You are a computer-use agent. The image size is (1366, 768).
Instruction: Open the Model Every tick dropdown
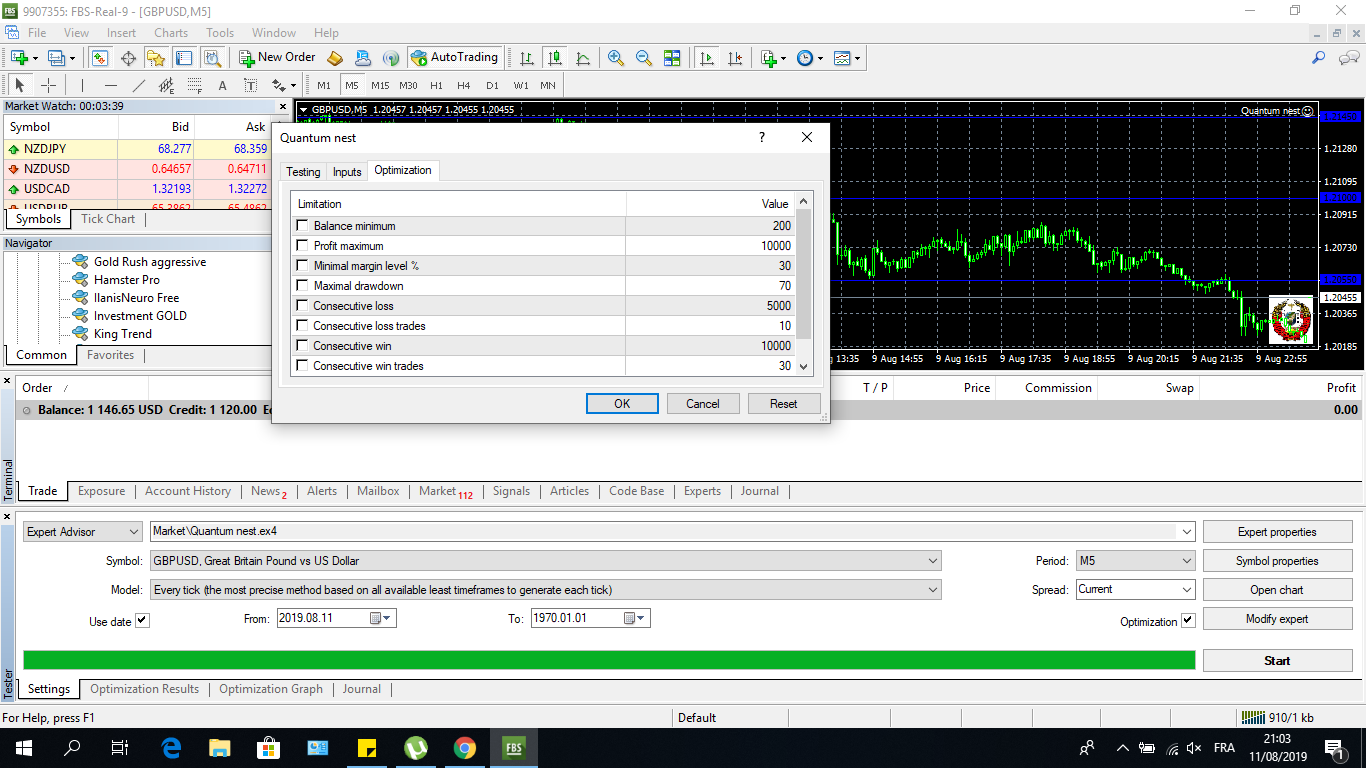point(933,590)
